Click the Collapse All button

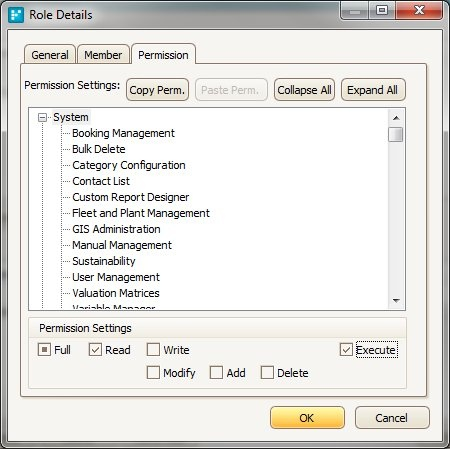point(304,90)
